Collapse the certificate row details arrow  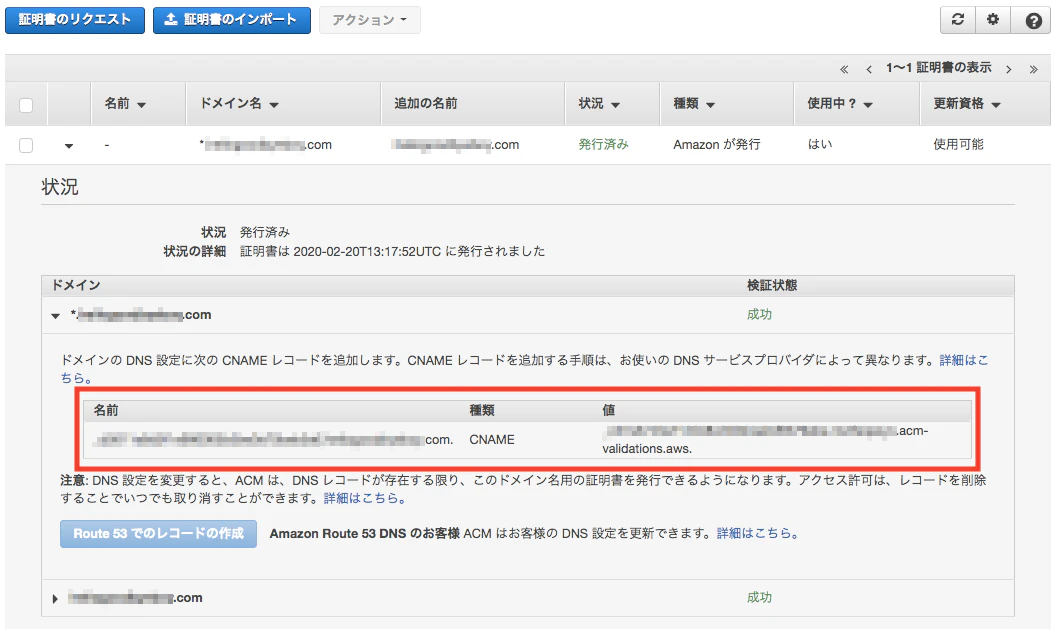click(69, 145)
